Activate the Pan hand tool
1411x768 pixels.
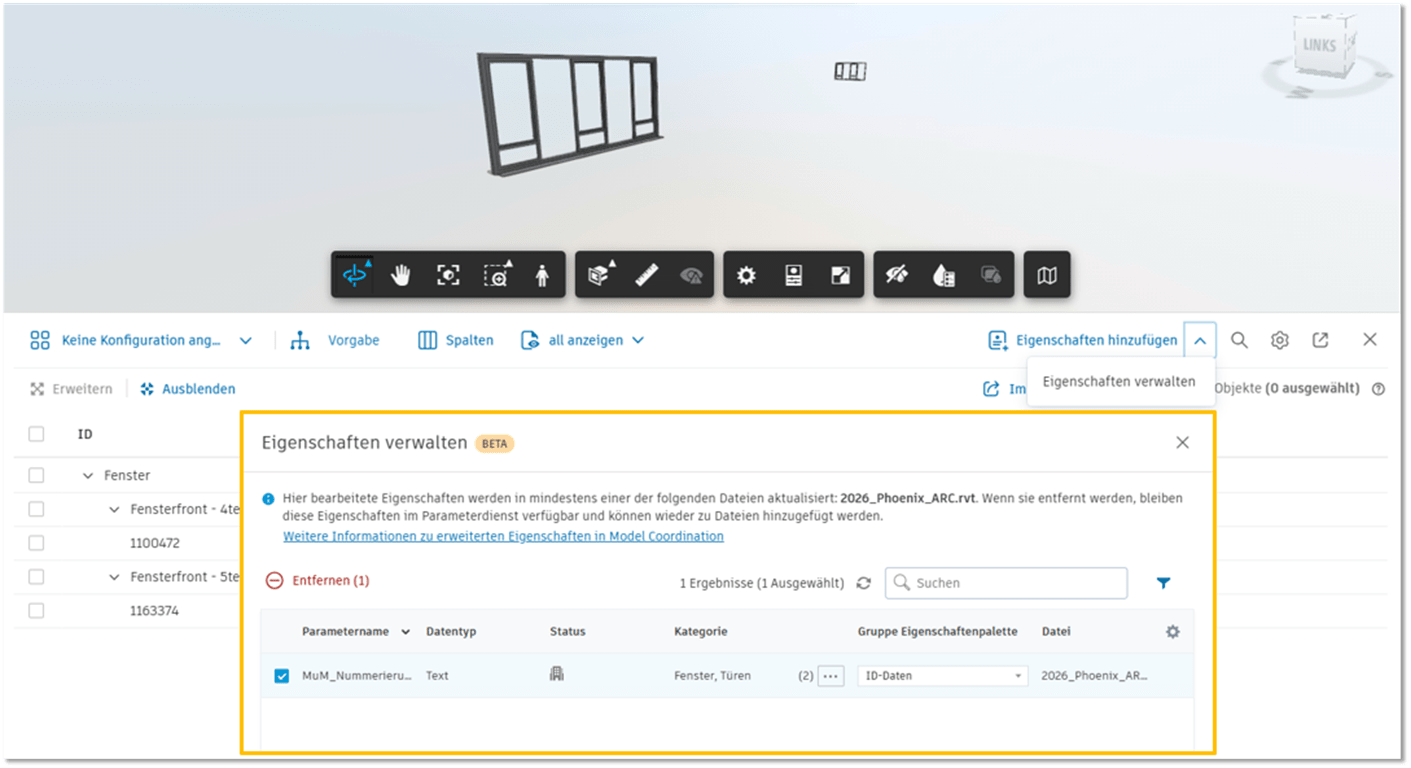pyautogui.click(x=401, y=275)
